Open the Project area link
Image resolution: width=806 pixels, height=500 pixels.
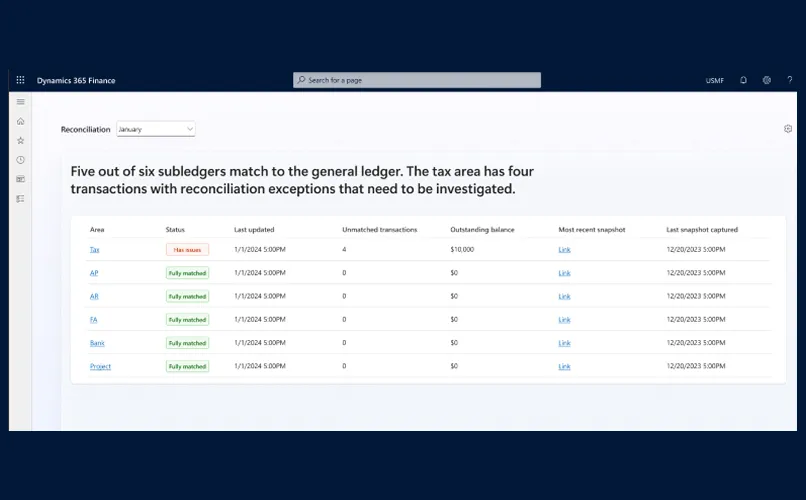[x=100, y=366]
